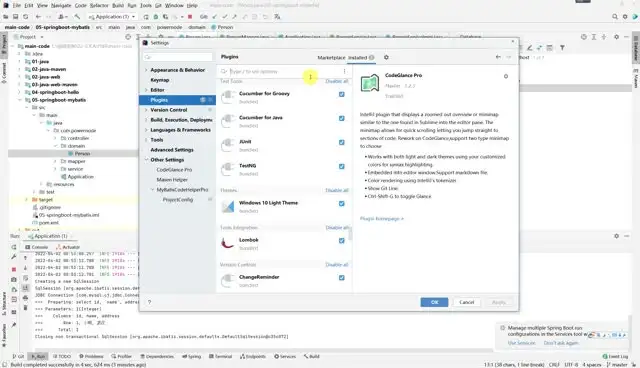The height and width of the screenshot is (368, 640).
Task: Open the File menu
Action: point(17,5)
